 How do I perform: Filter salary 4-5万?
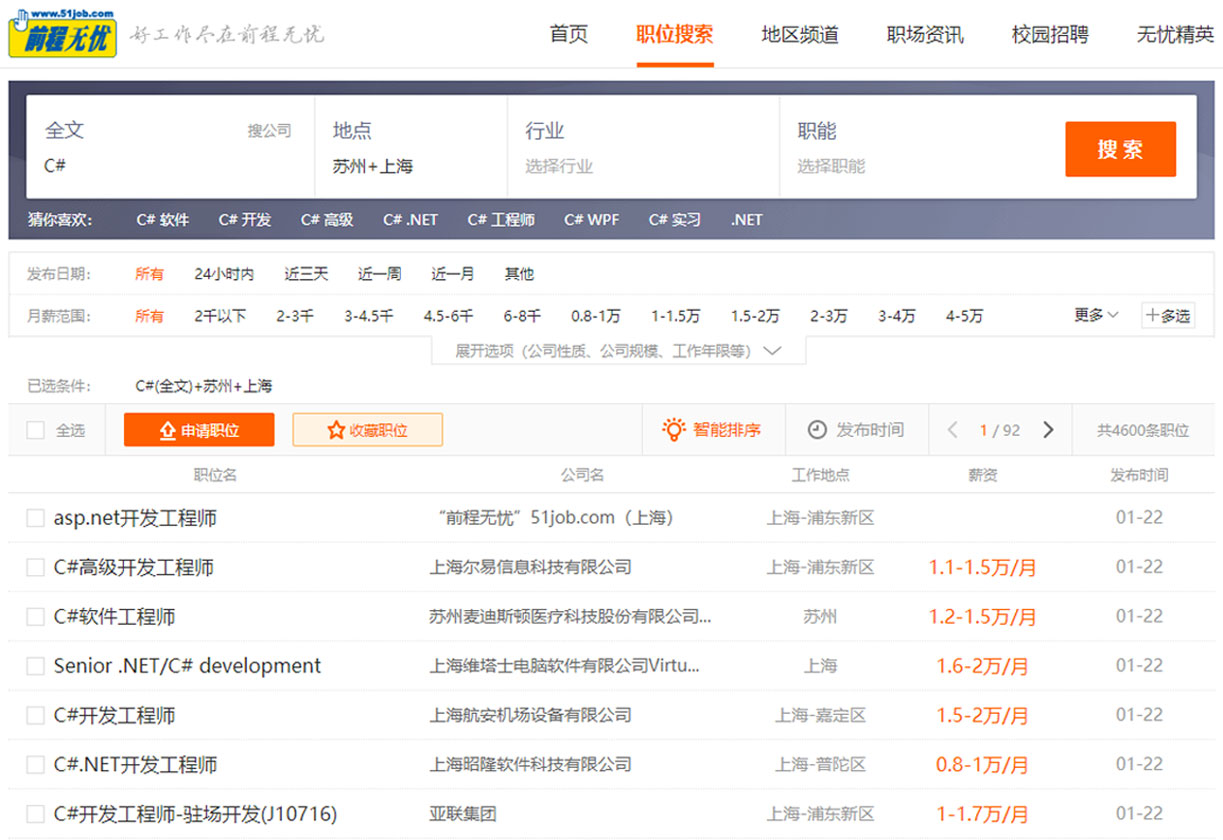coord(964,316)
